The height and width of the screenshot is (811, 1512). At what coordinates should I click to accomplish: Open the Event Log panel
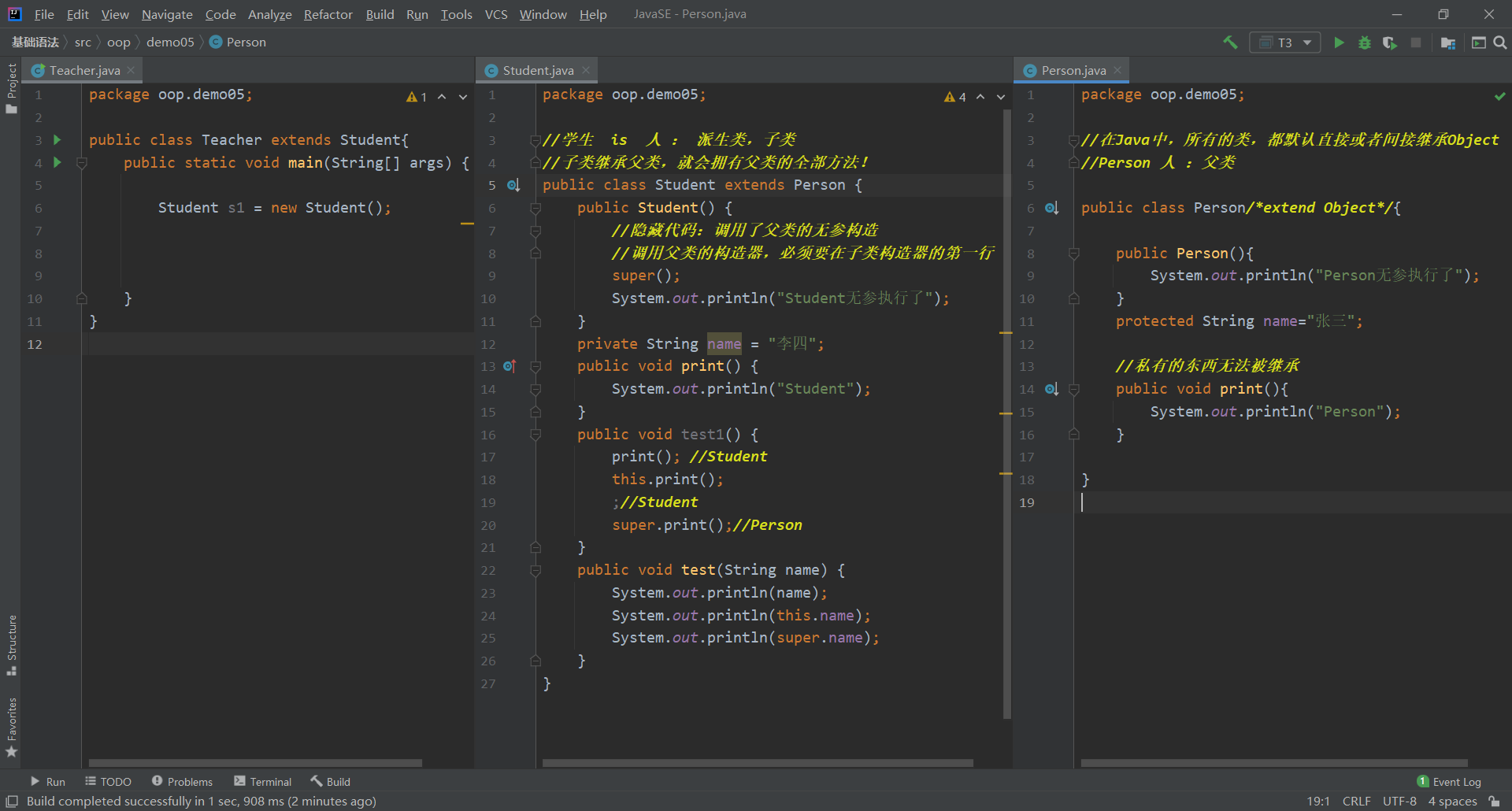click(x=1449, y=781)
